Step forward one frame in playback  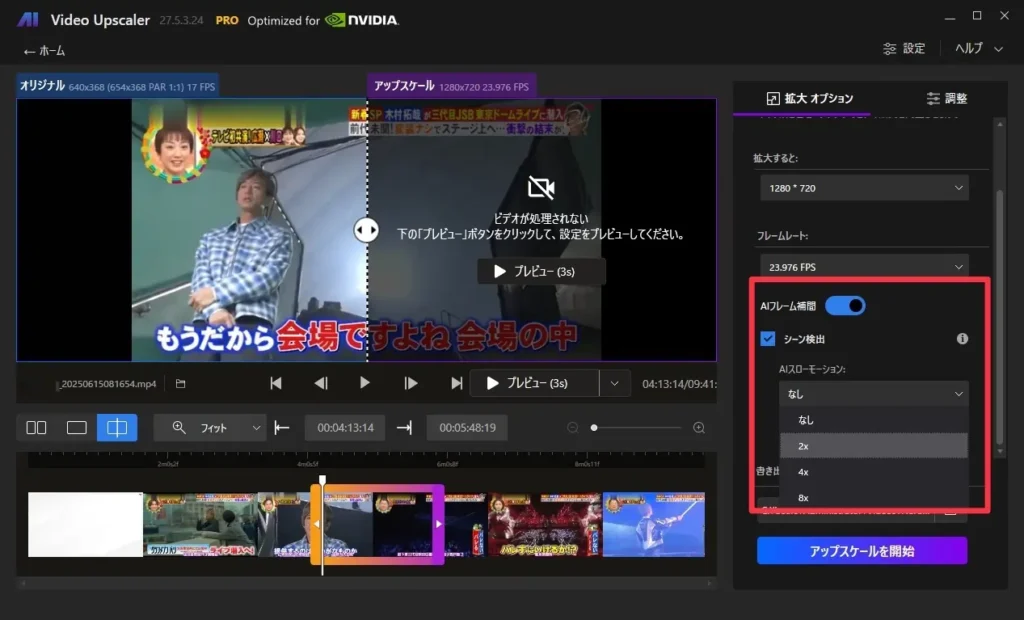click(x=411, y=383)
